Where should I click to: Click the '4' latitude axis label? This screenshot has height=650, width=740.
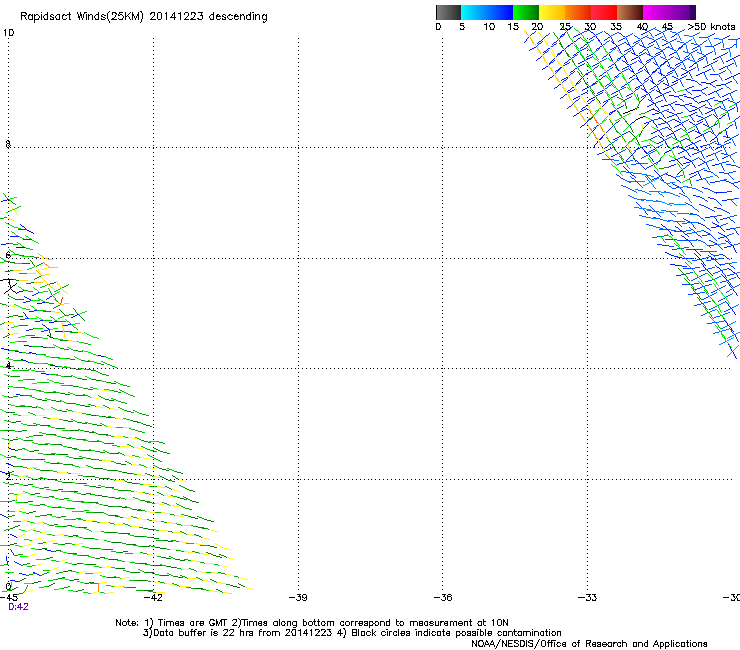(x=8, y=366)
